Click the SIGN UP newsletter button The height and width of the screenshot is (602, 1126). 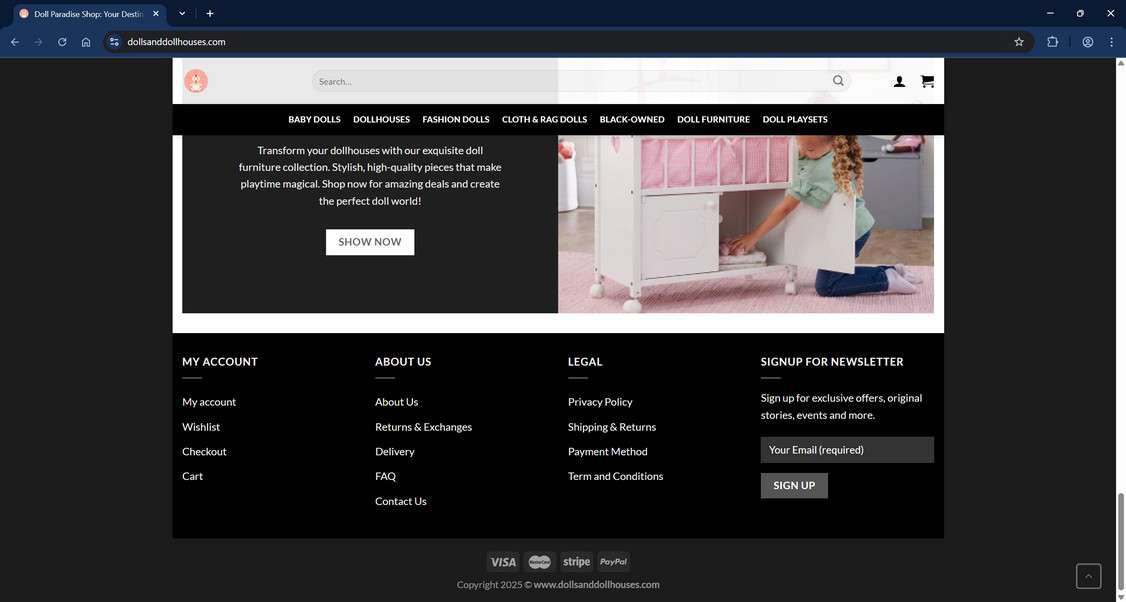(x=794, y=485)
